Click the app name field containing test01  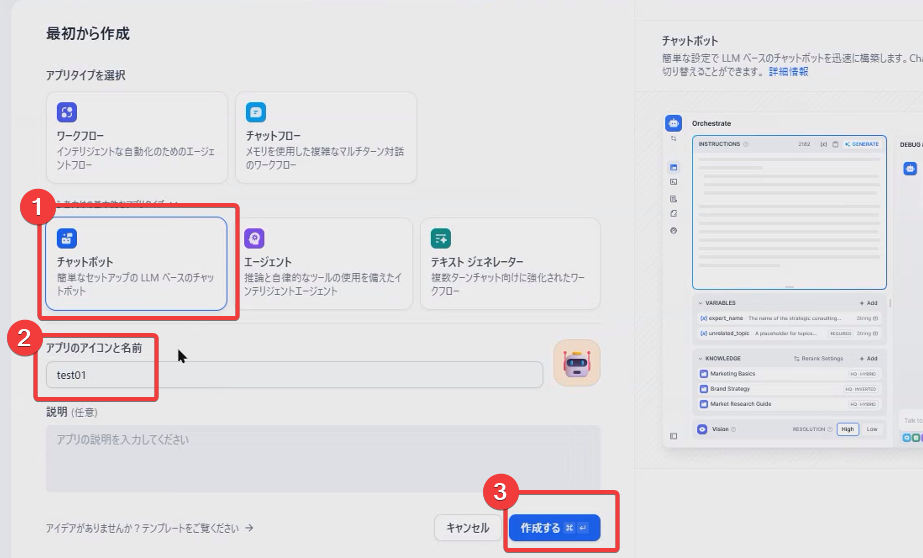293,375
